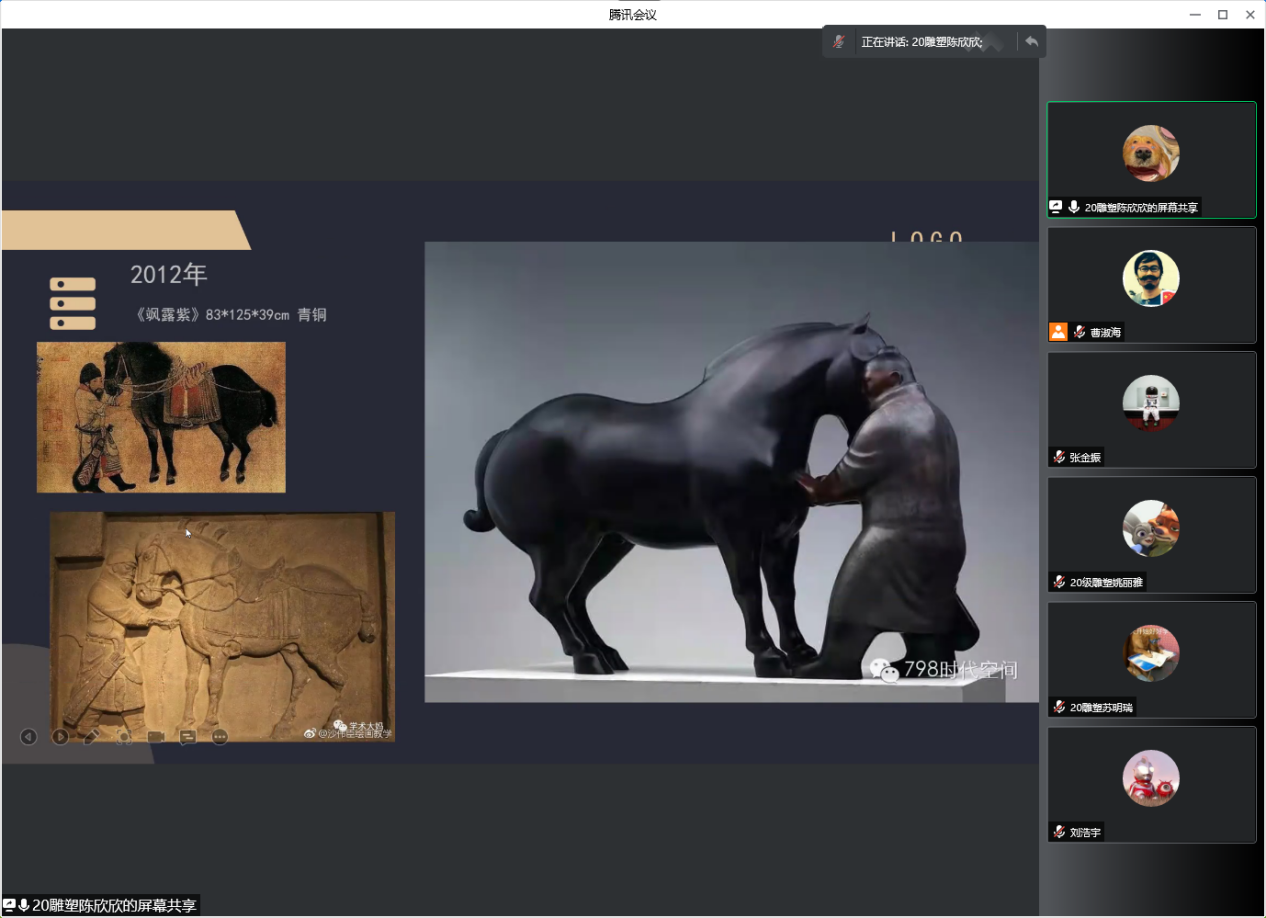This screenshot has height=918, width=1266.
Task: Click the orange host icon beside 曹淑海
Action: 1058,332
